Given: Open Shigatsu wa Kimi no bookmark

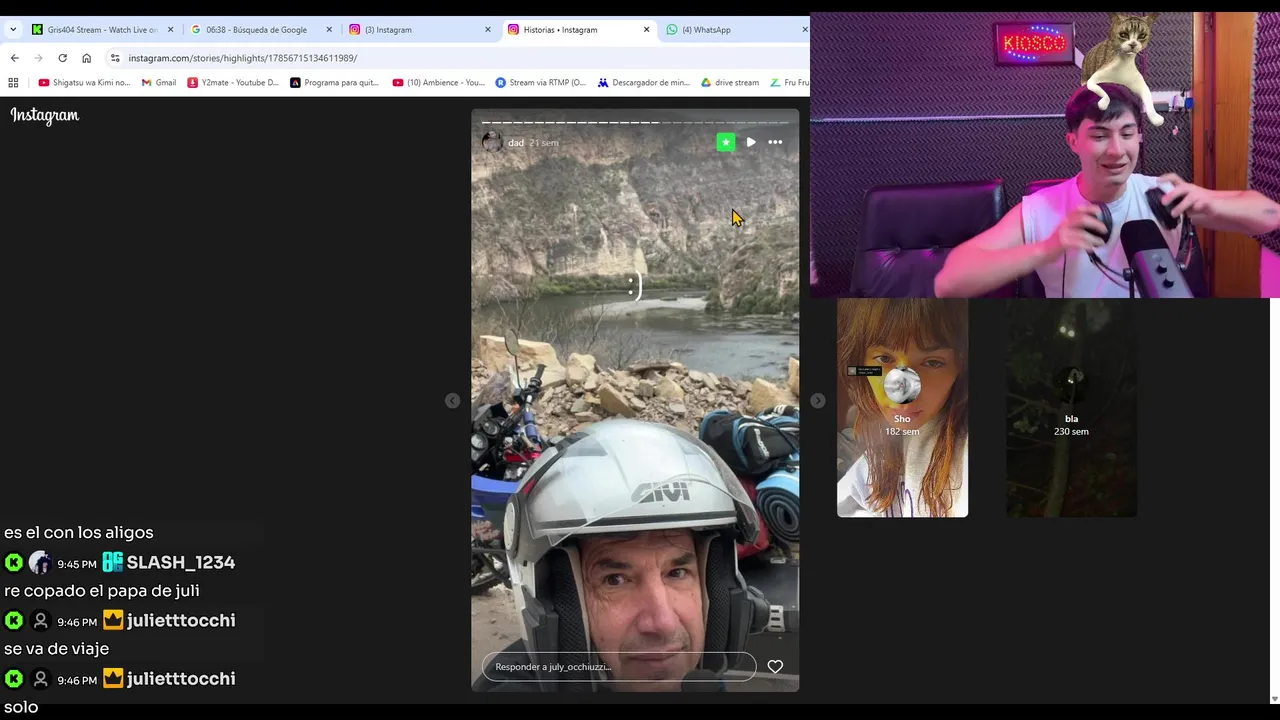Looking at the screenshot, I should [84, 83].
